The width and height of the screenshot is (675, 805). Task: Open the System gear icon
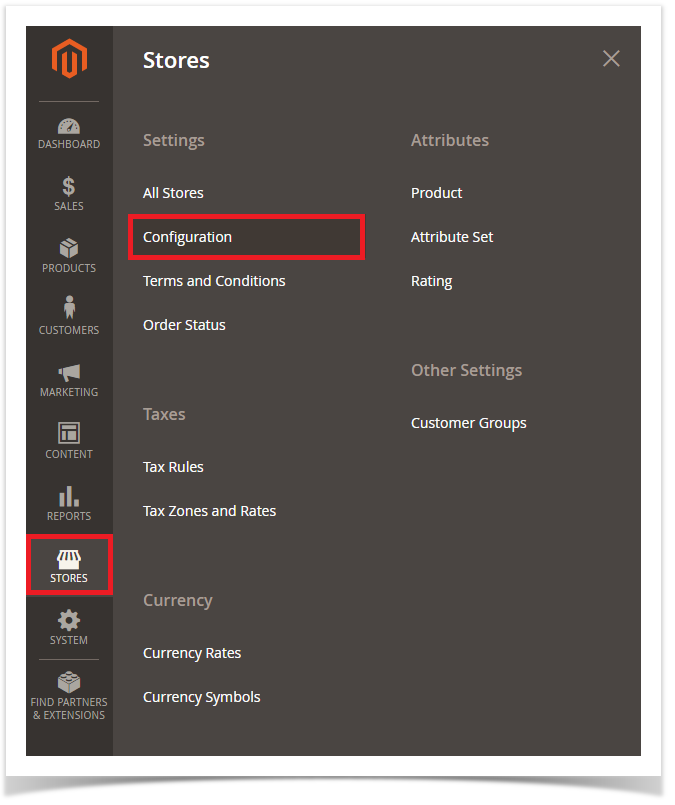69,620
